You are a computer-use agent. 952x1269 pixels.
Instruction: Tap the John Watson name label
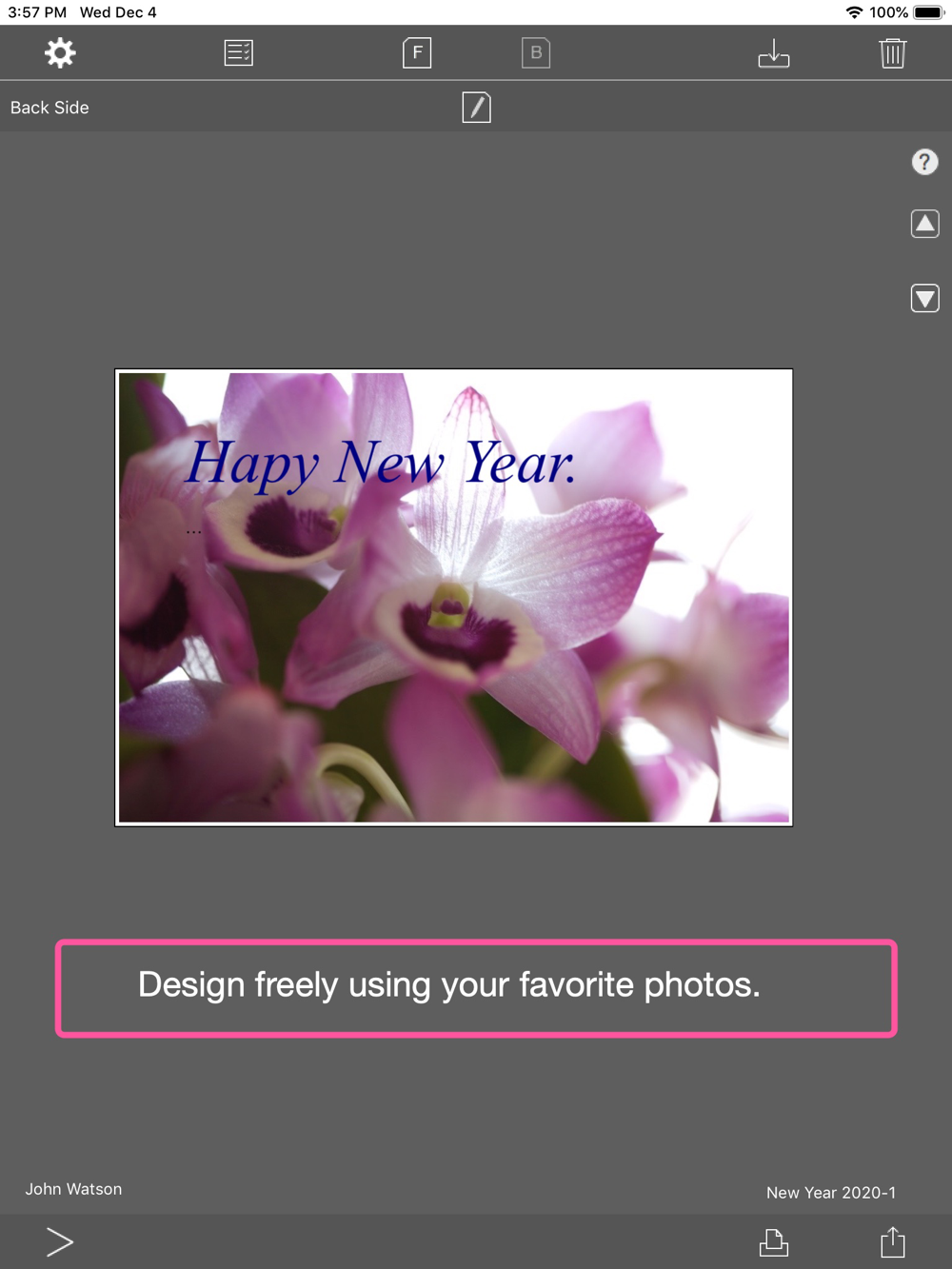(73, 1189)
